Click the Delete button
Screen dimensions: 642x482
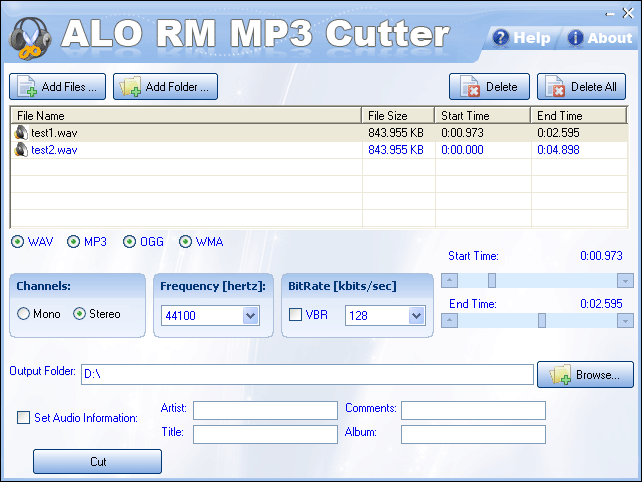point(489,86)
